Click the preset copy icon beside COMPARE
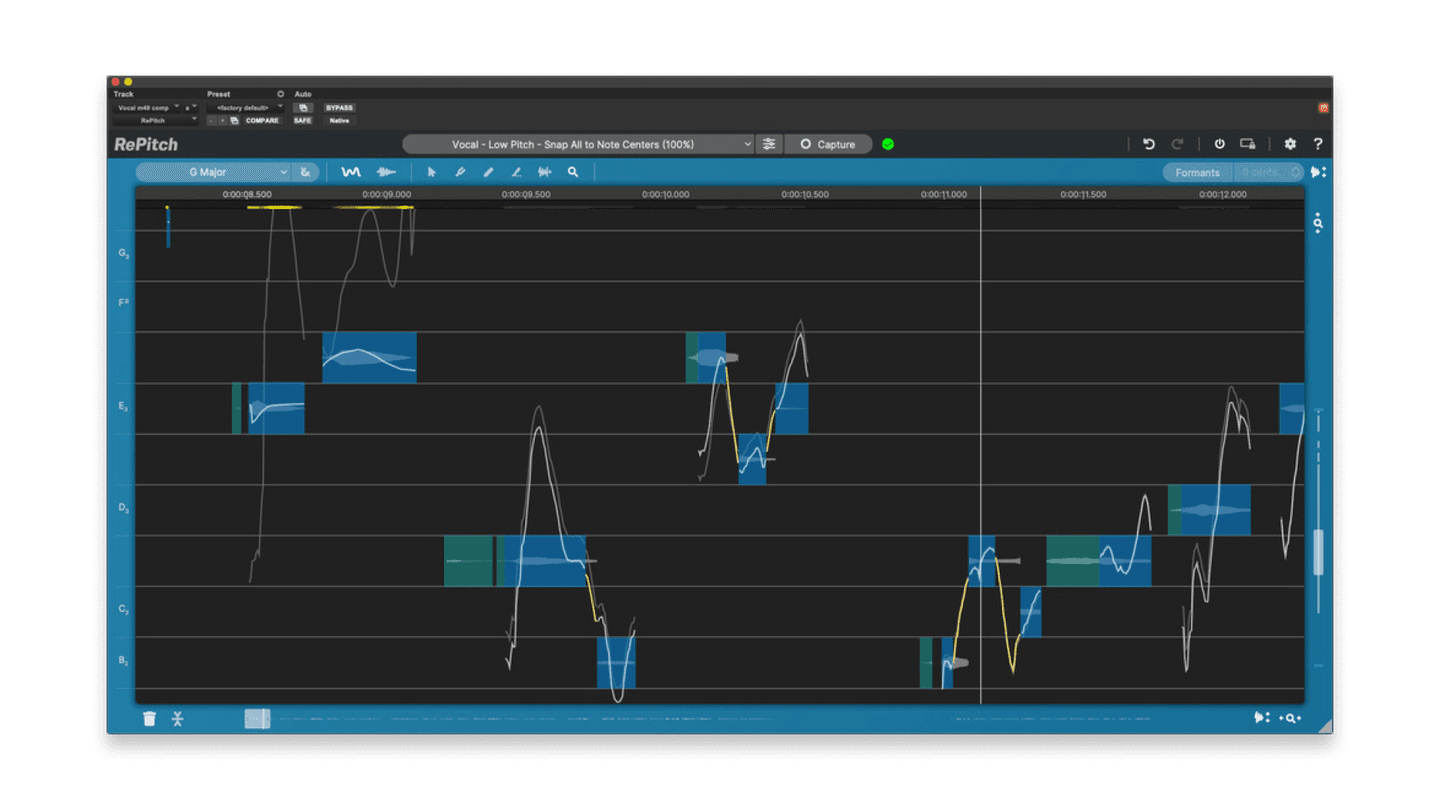Screen dimensions: 1440x810 point(234,120)
